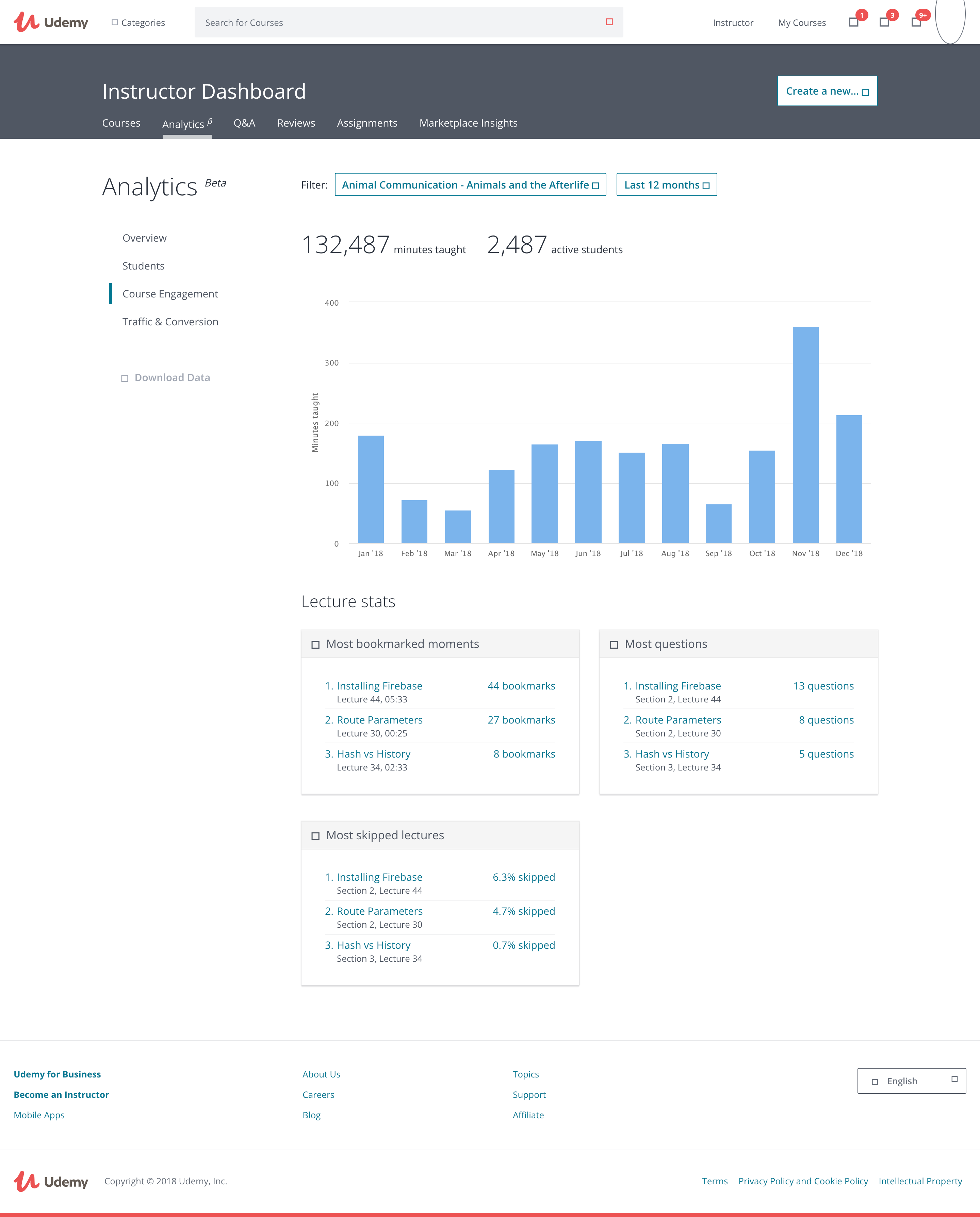Screen dimensions: 980x1217
Task: Open the English language selector
Action: coord(912,1081)
